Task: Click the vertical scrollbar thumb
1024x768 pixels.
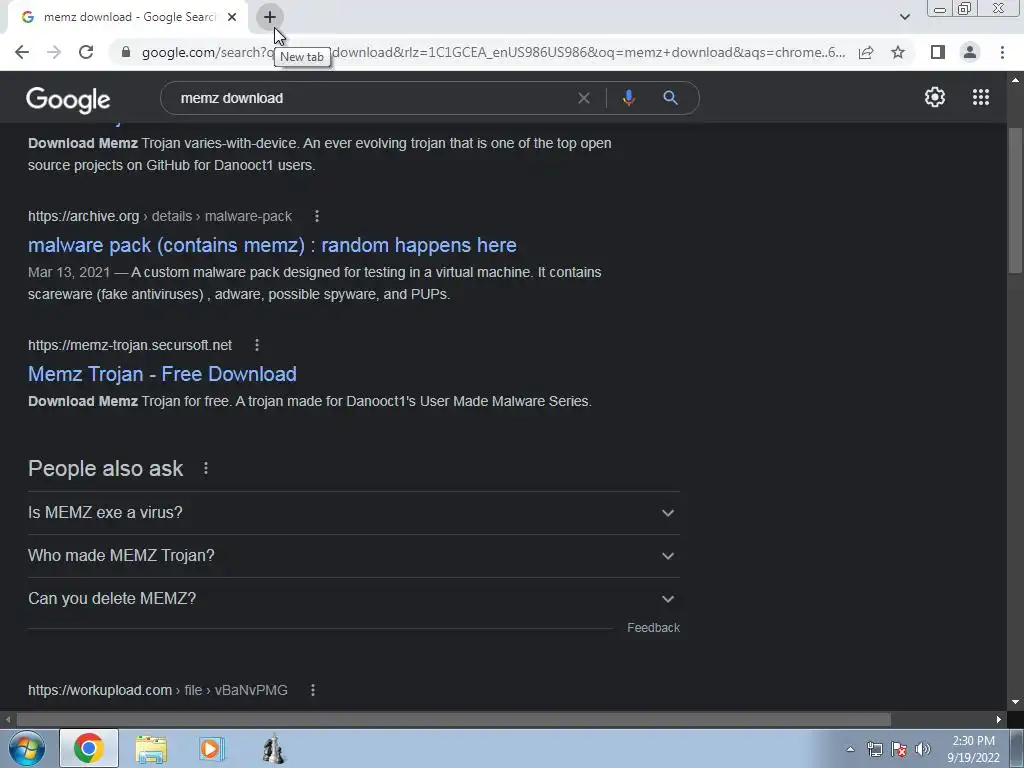Action: point(1015,200)
